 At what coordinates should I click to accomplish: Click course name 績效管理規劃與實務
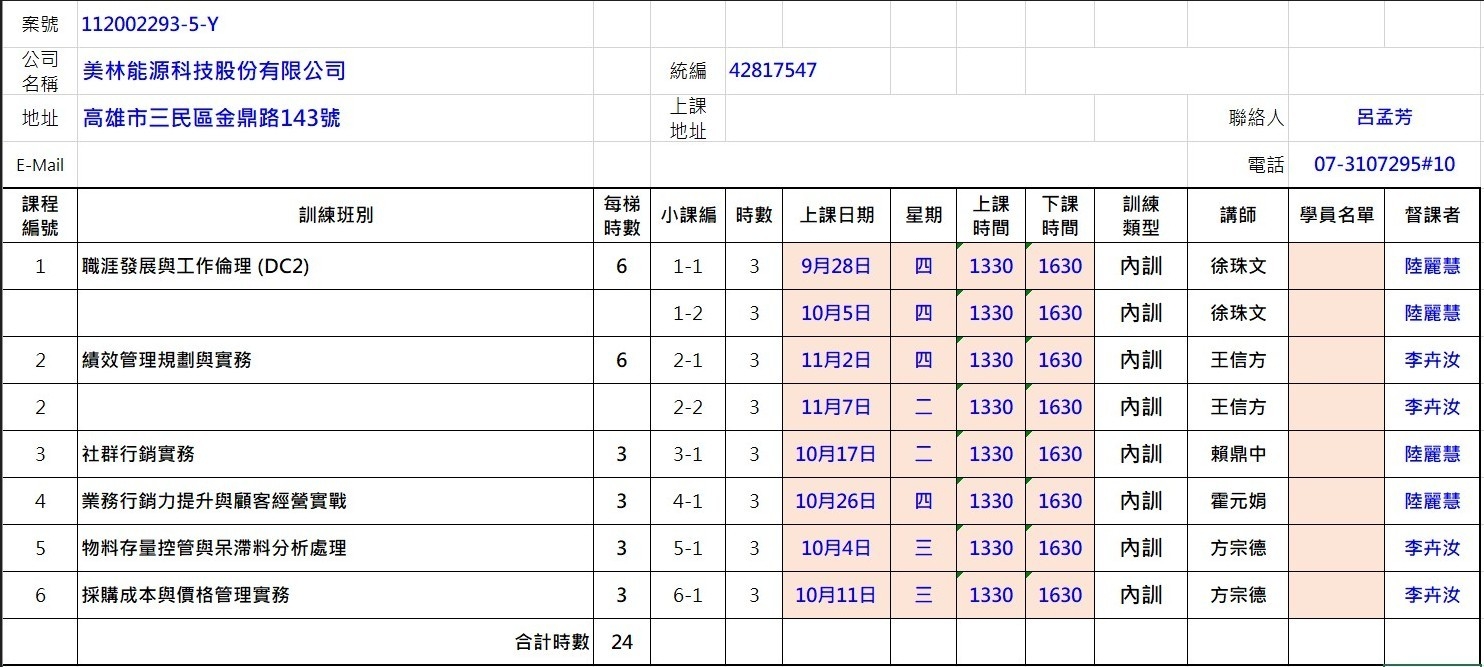(x=167, y=360)
